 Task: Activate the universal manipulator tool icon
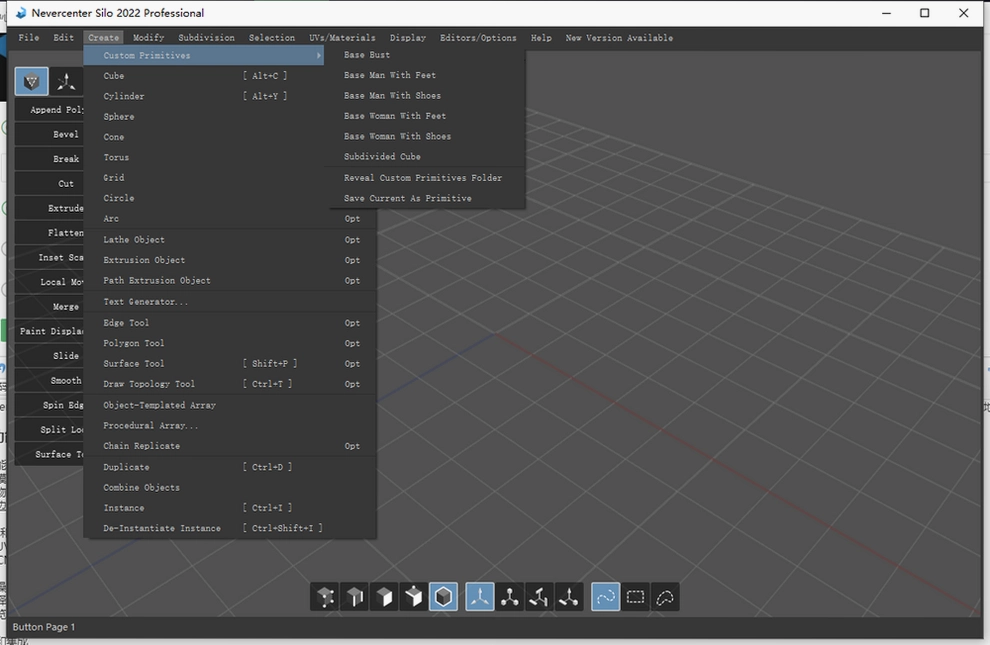(480, 596)
